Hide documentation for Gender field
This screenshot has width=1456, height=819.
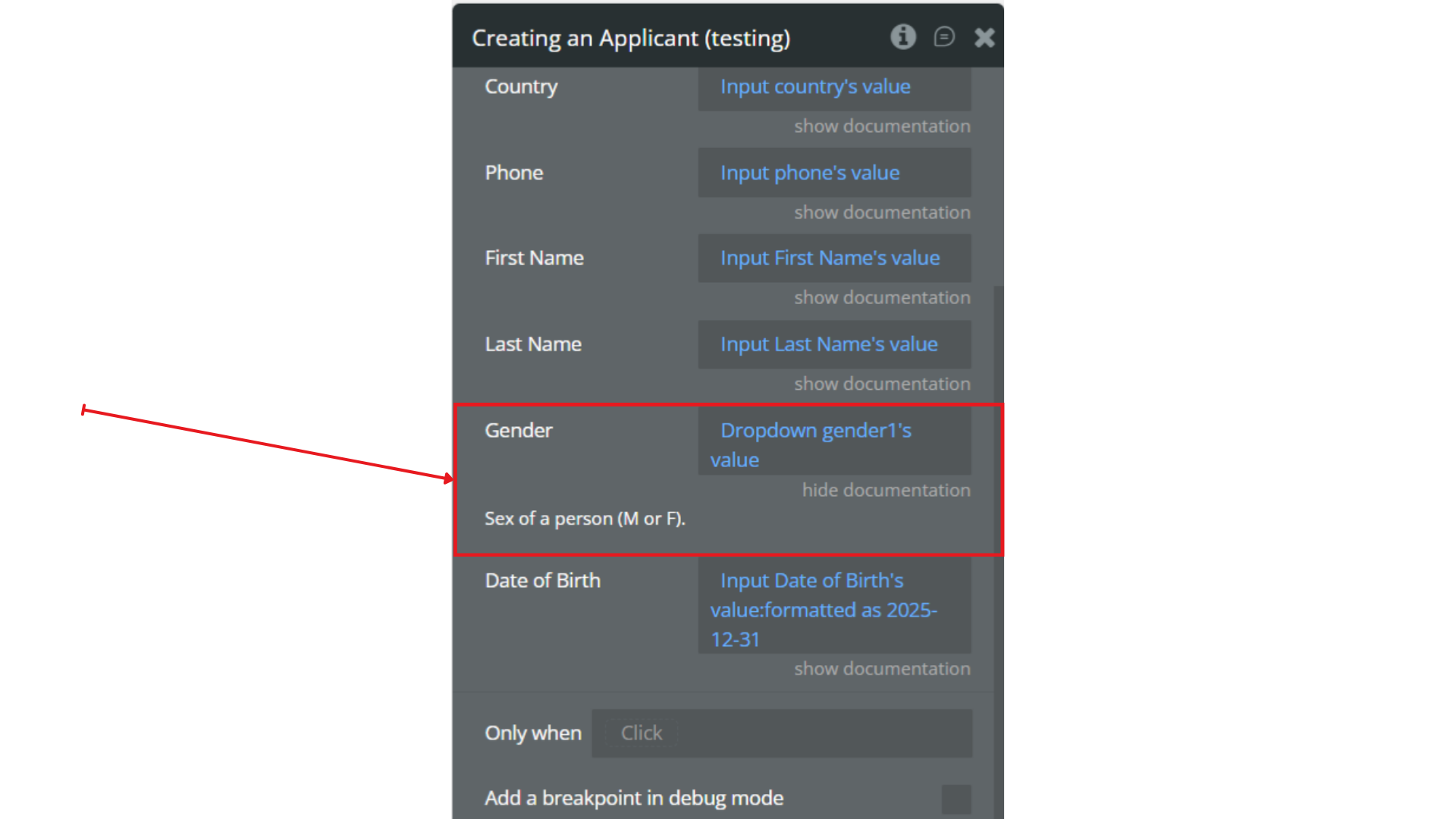click(886, 491)
